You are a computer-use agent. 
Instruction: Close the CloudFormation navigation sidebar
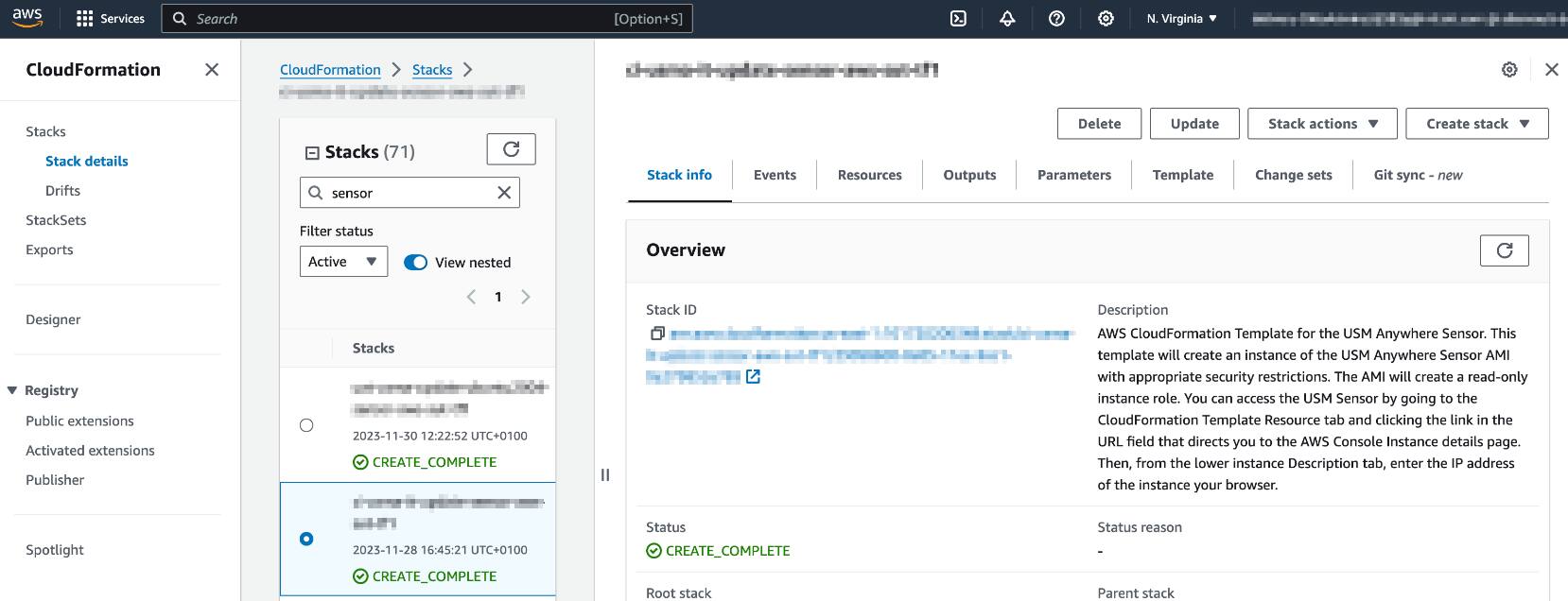[212, 70]
